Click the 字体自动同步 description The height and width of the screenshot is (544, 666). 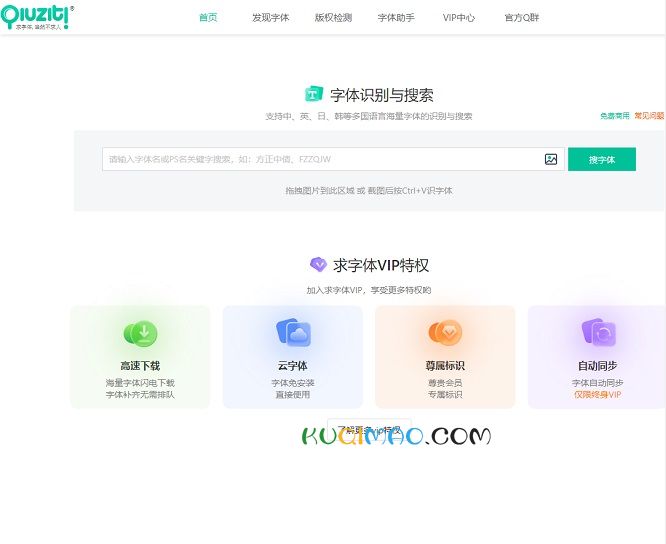point(598,383)
